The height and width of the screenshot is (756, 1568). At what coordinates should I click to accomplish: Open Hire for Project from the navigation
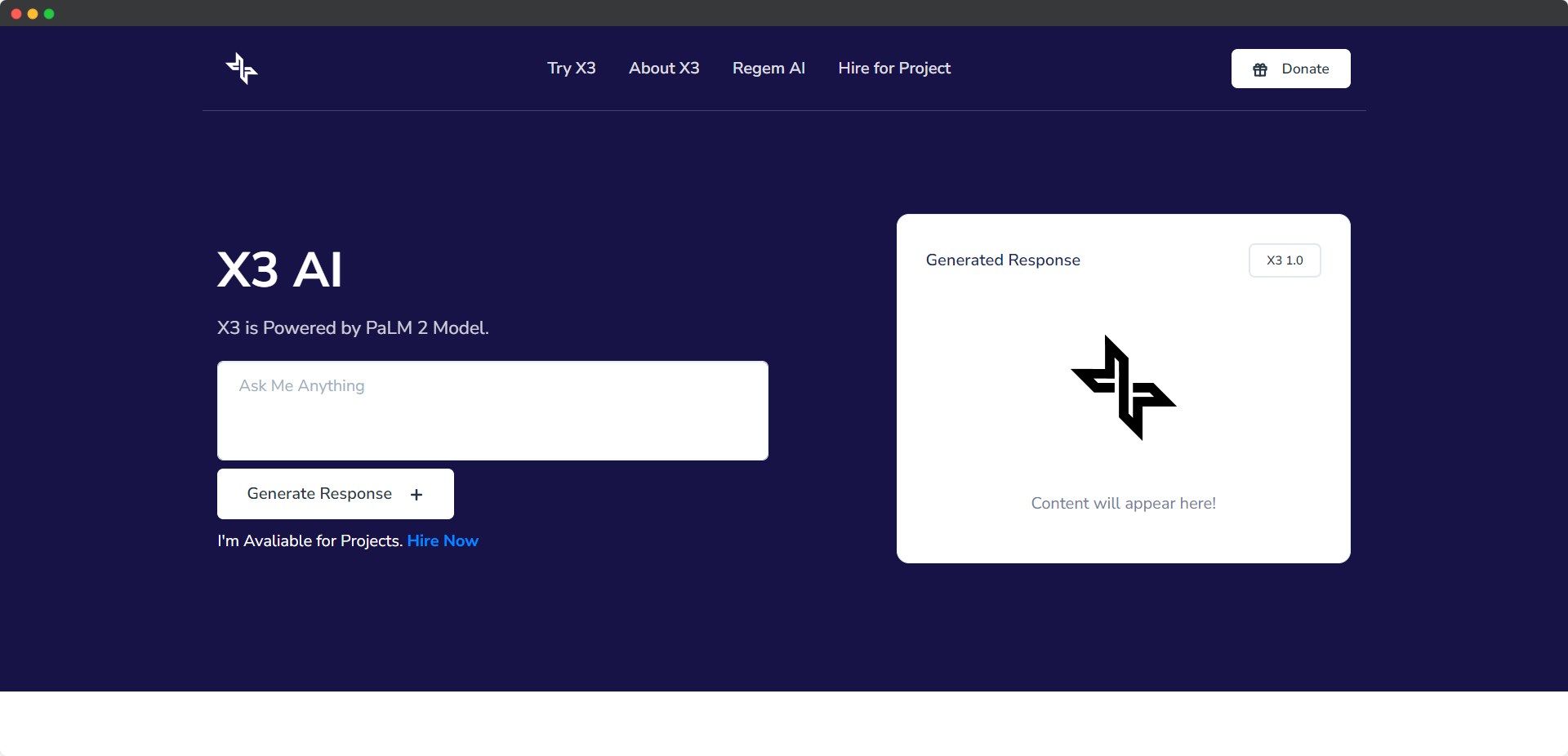(x=893, y=69)
